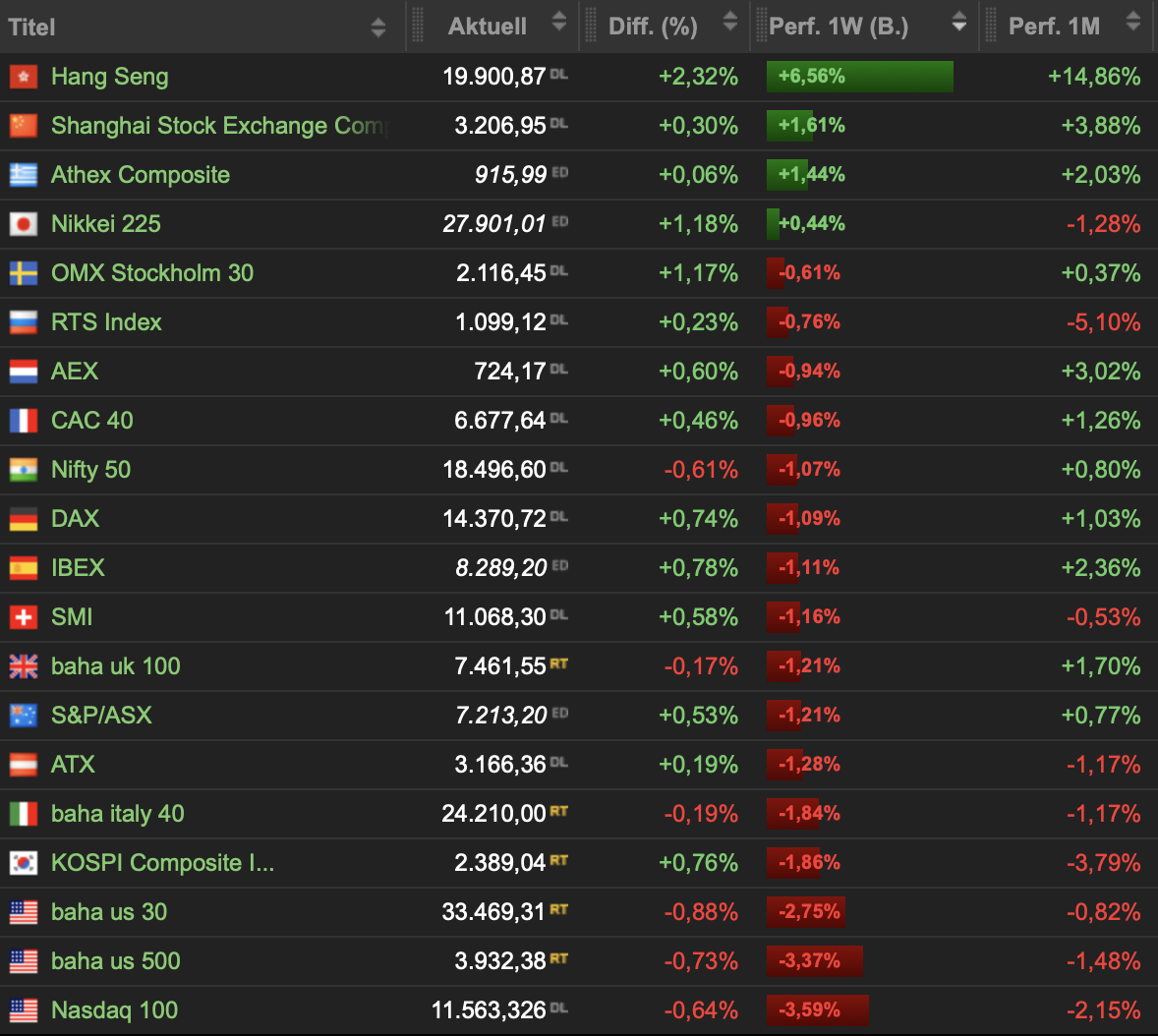Click the Swedish flag beside OMX Stockholm 30

point(24,273)
